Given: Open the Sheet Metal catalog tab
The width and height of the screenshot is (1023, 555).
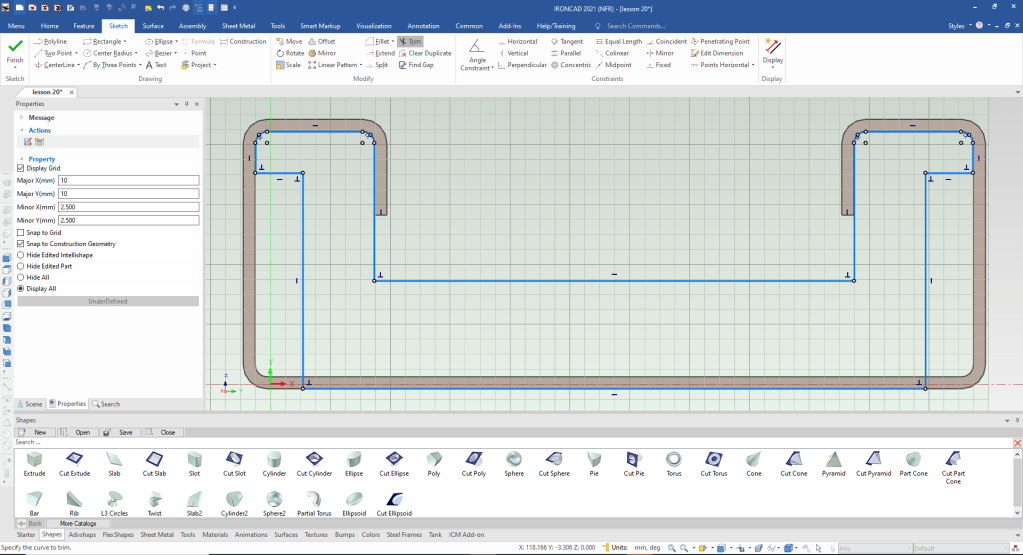Looking at the screenshot, I should pyautogui.click(x=156, y=535).
